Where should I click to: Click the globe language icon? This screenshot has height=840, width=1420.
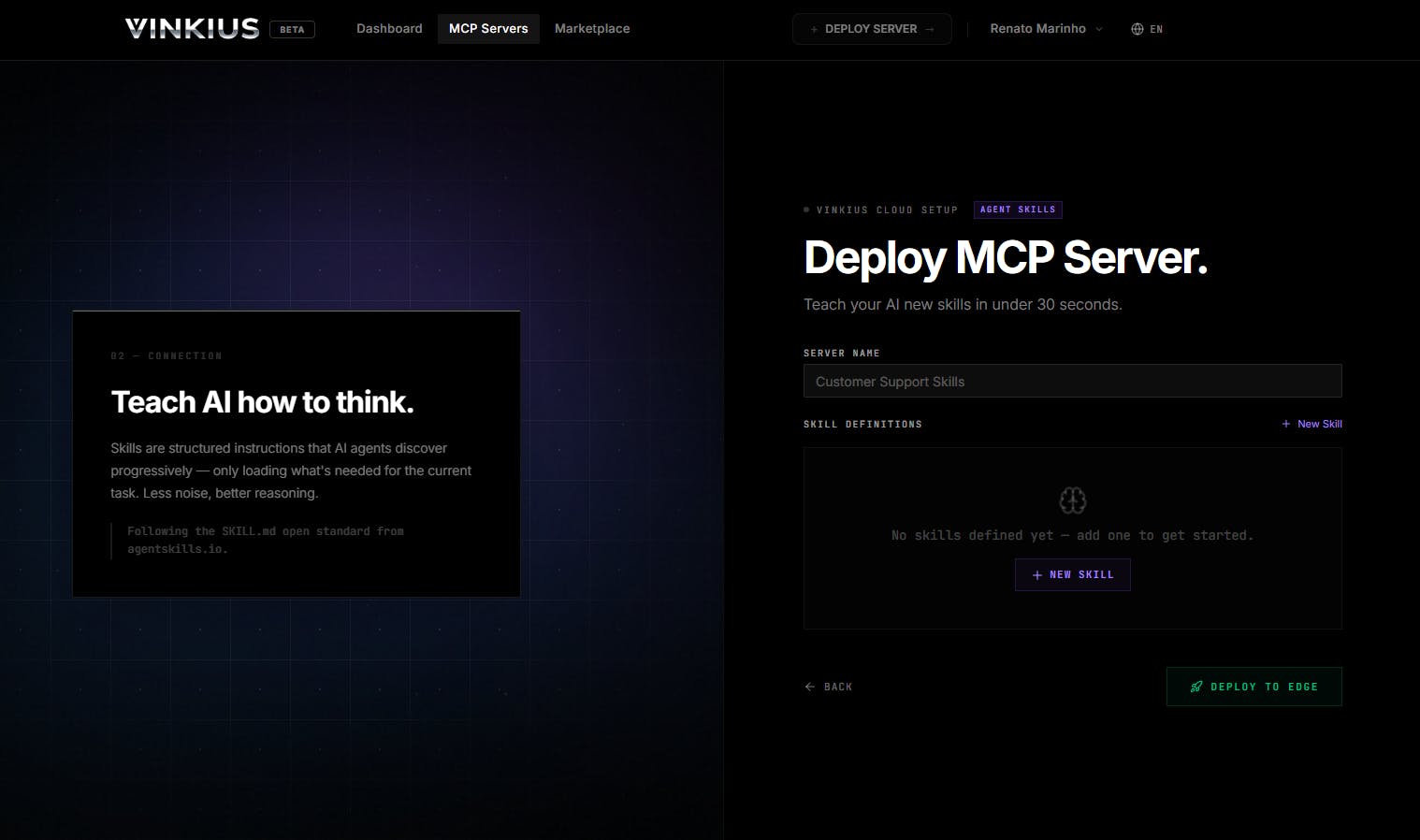(x=1137, y=29)
